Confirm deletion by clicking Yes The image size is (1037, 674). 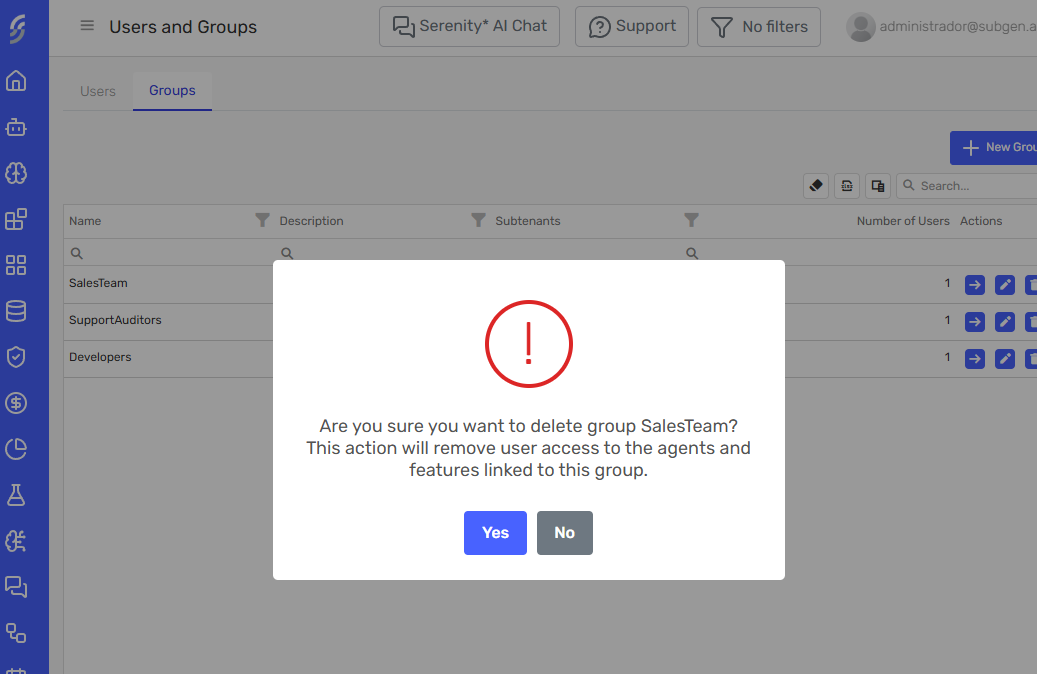[495, 533]
